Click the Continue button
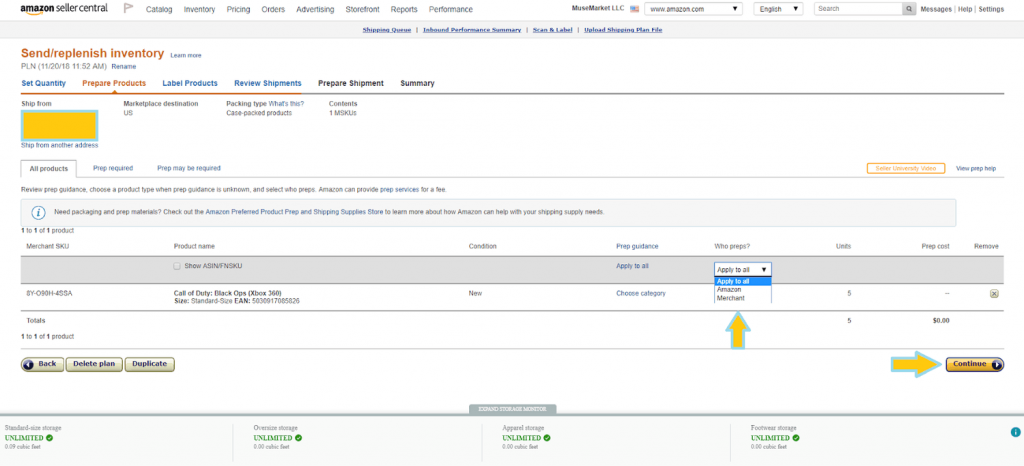This screenshot has height=466, width=1024. [974, 364]
